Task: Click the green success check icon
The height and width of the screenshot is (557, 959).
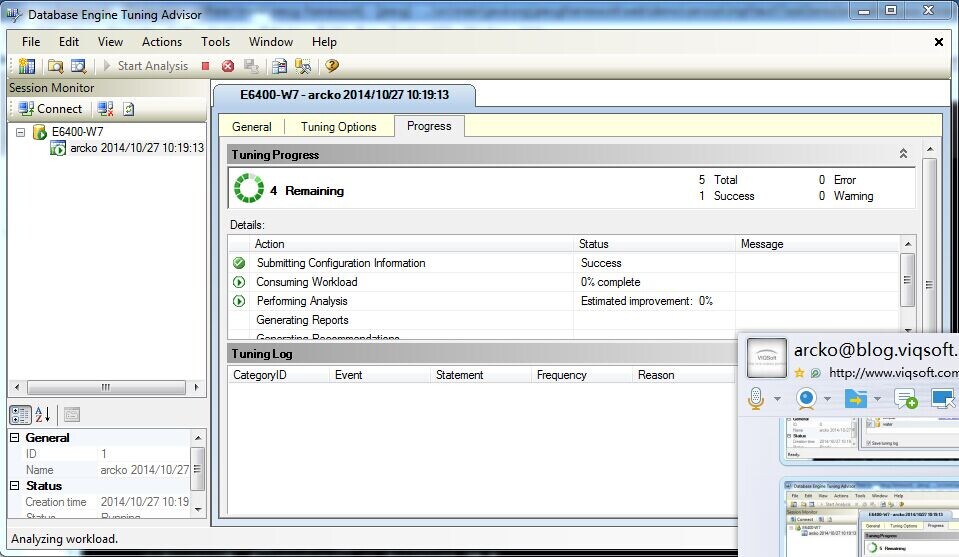Action: [239, 263]
